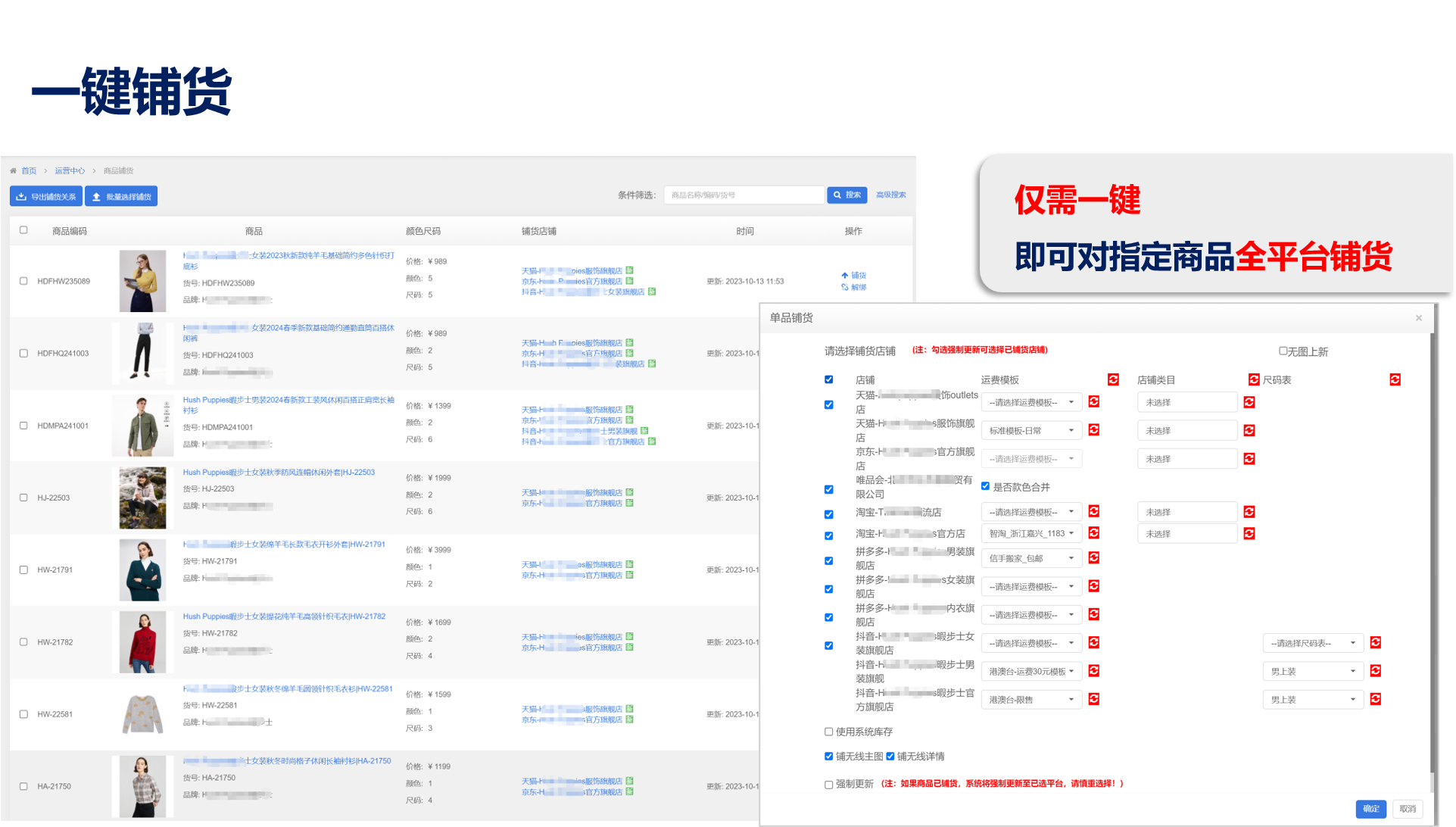The width and height of the screenshot is (1456, 827).
Task: Check 强制更新 checkbox
Action: tap(829, 785)
